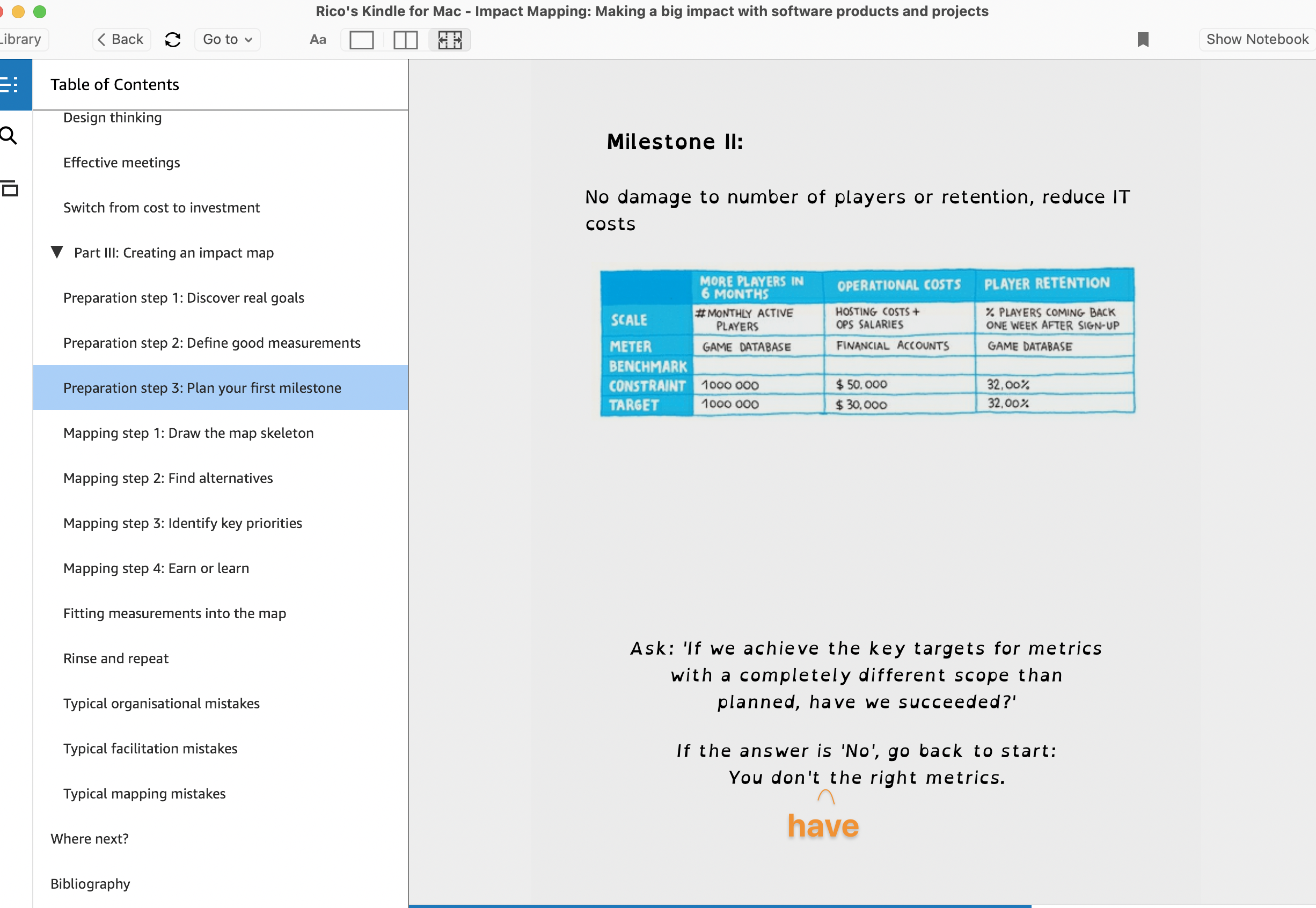Open the flashcards icon in sidebar
The height and width of the screenshot is (908, 1316).
point(10,188)
